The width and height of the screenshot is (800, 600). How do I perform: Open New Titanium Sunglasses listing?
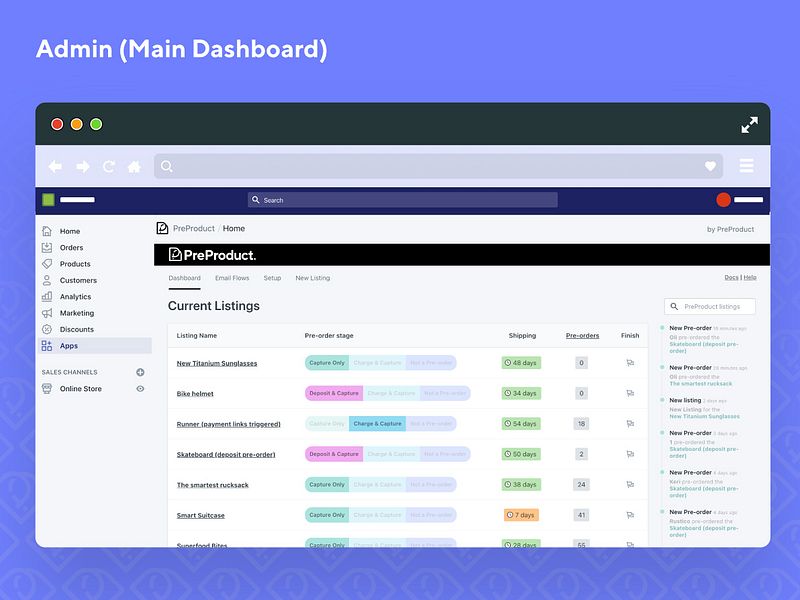click(x=217, y=363)
